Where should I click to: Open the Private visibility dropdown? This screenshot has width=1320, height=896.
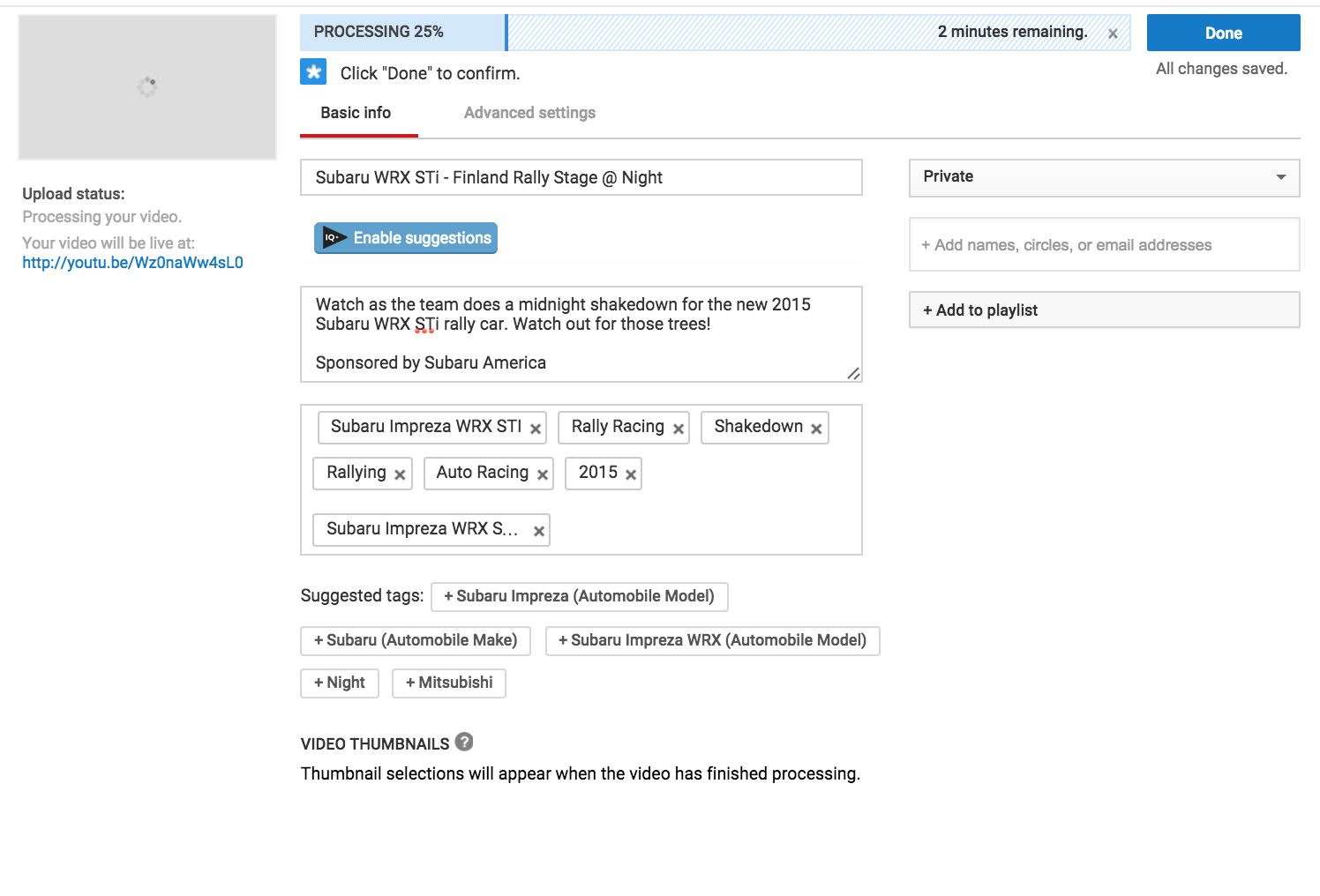(x=1104, y=177)
